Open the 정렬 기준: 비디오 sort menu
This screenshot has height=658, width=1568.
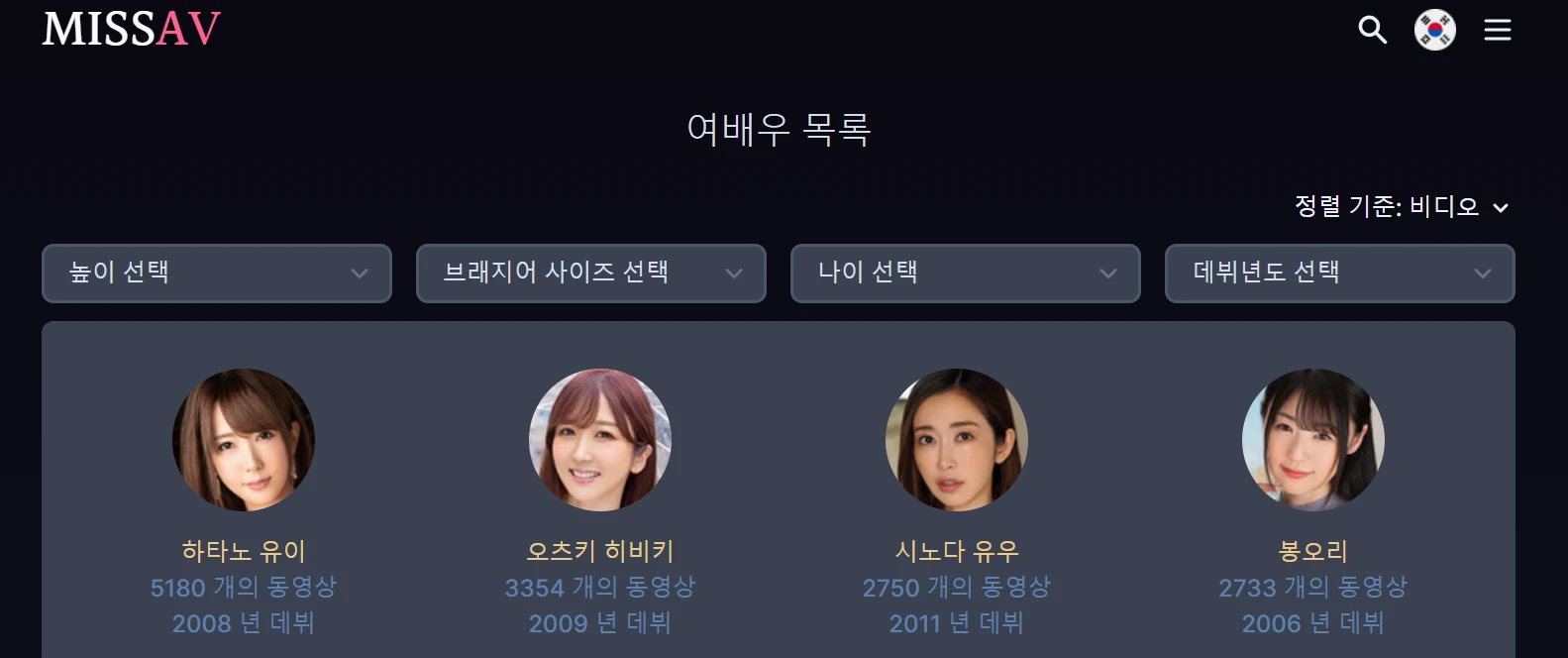click(x=1402, y=206)
